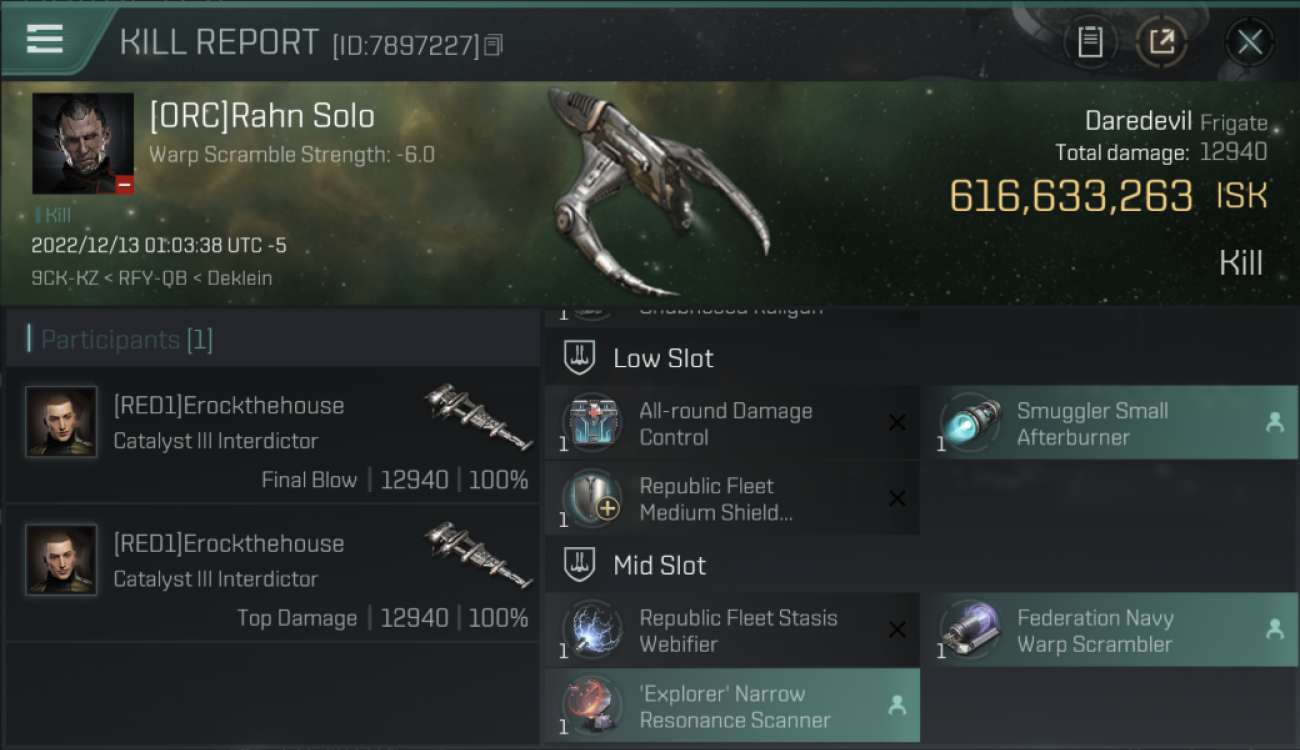Viewport: 1300px width, 750px height.
Task: Click the Republic Fleet Medium Shield icon
Action: point(592,498)
